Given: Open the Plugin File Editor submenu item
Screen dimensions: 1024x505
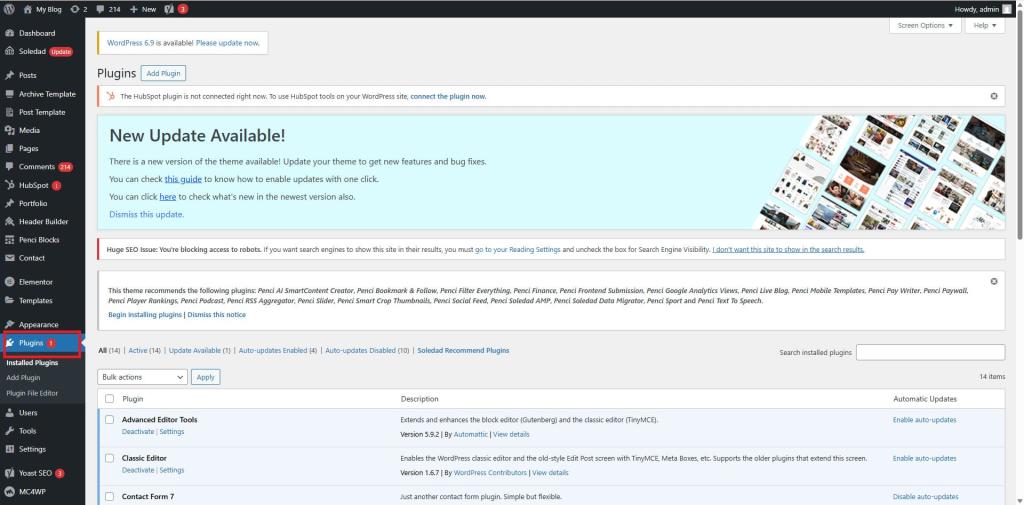Looking at the screenshot, I should 32,393.
